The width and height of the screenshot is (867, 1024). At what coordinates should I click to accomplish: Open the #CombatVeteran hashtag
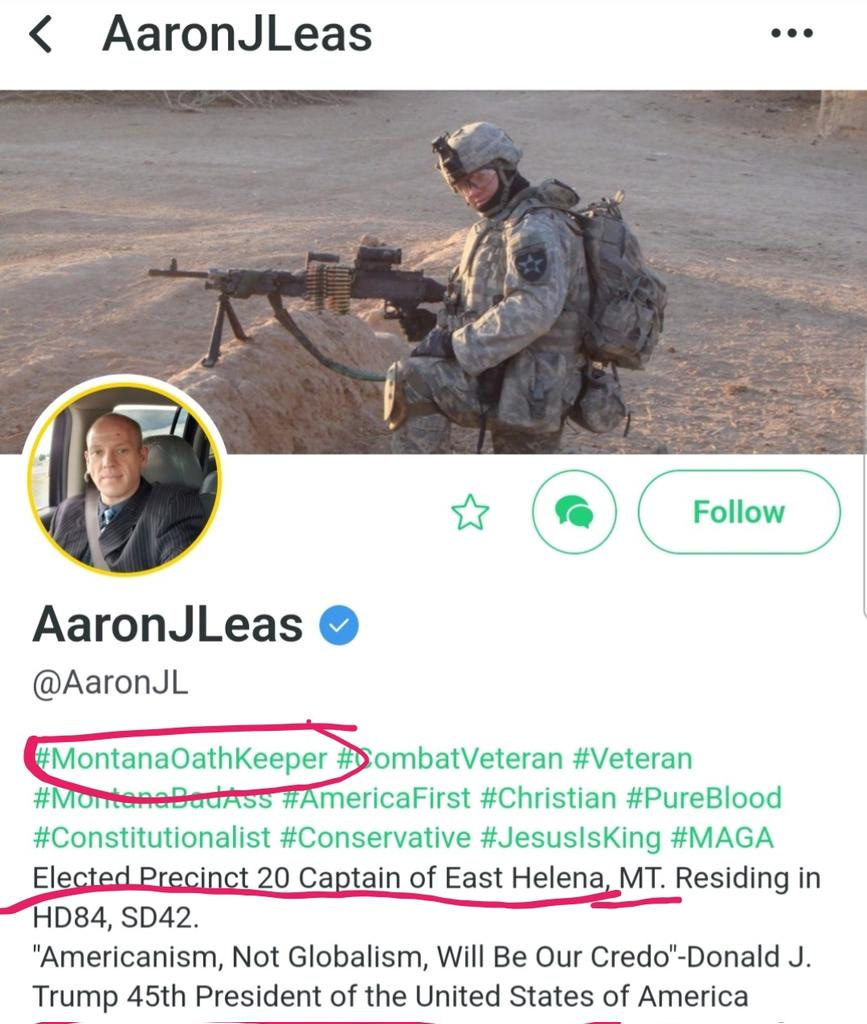pyautogui.click(x=450, y=759)
